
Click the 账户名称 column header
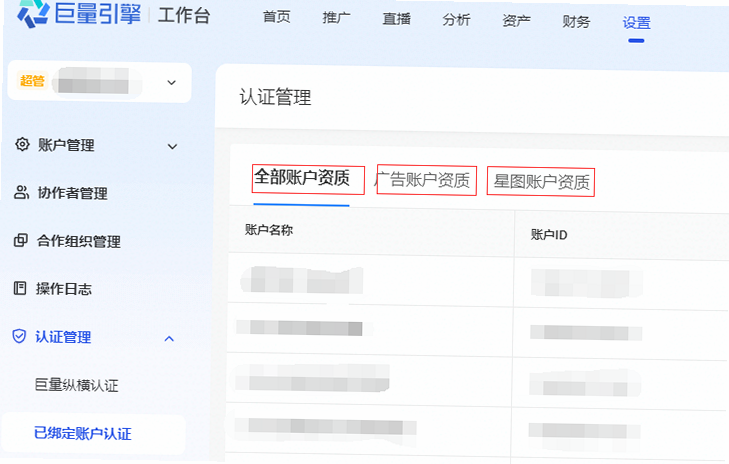[269, 230]
